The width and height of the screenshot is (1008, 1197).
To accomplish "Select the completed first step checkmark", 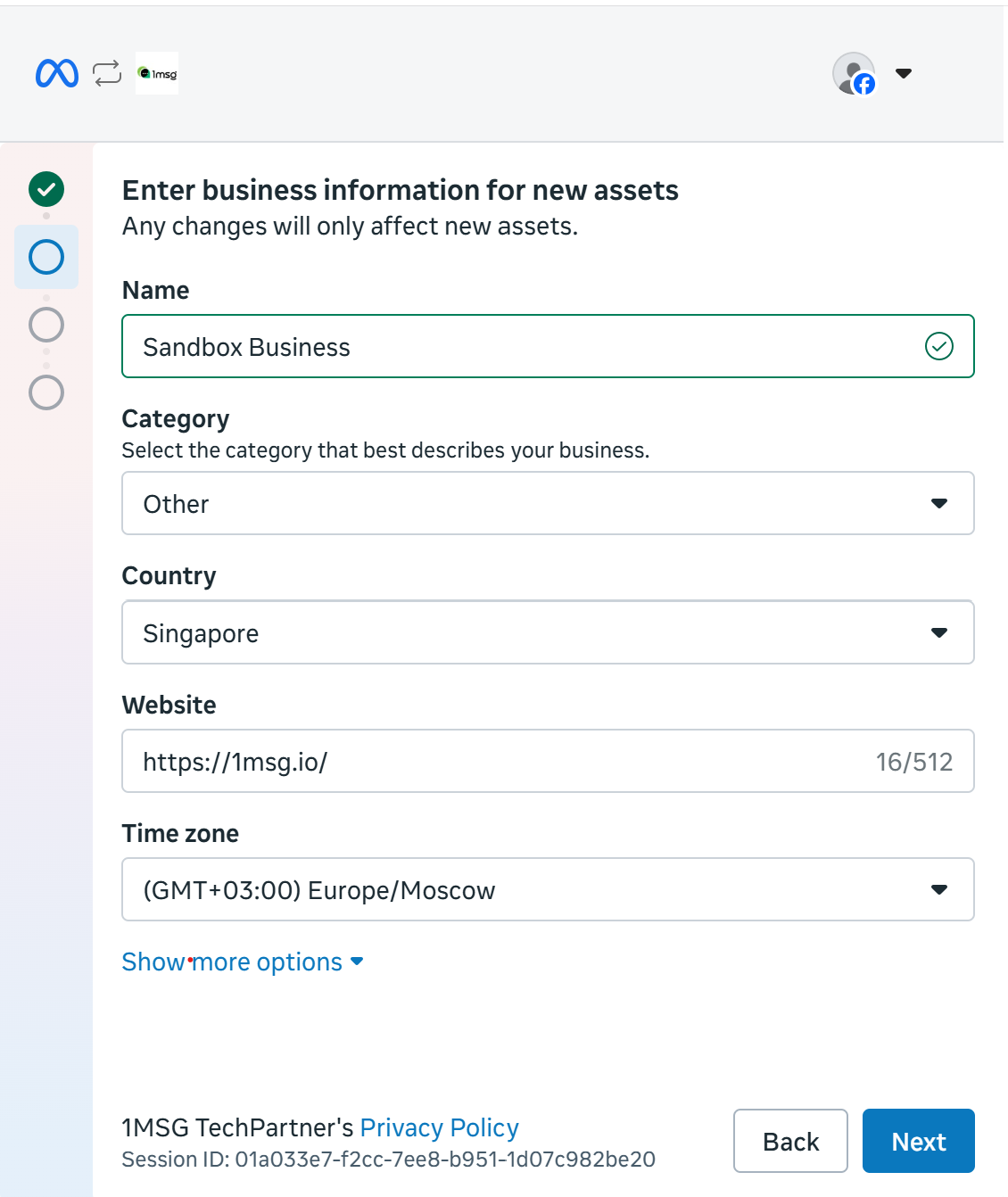I will coord(46,189).
